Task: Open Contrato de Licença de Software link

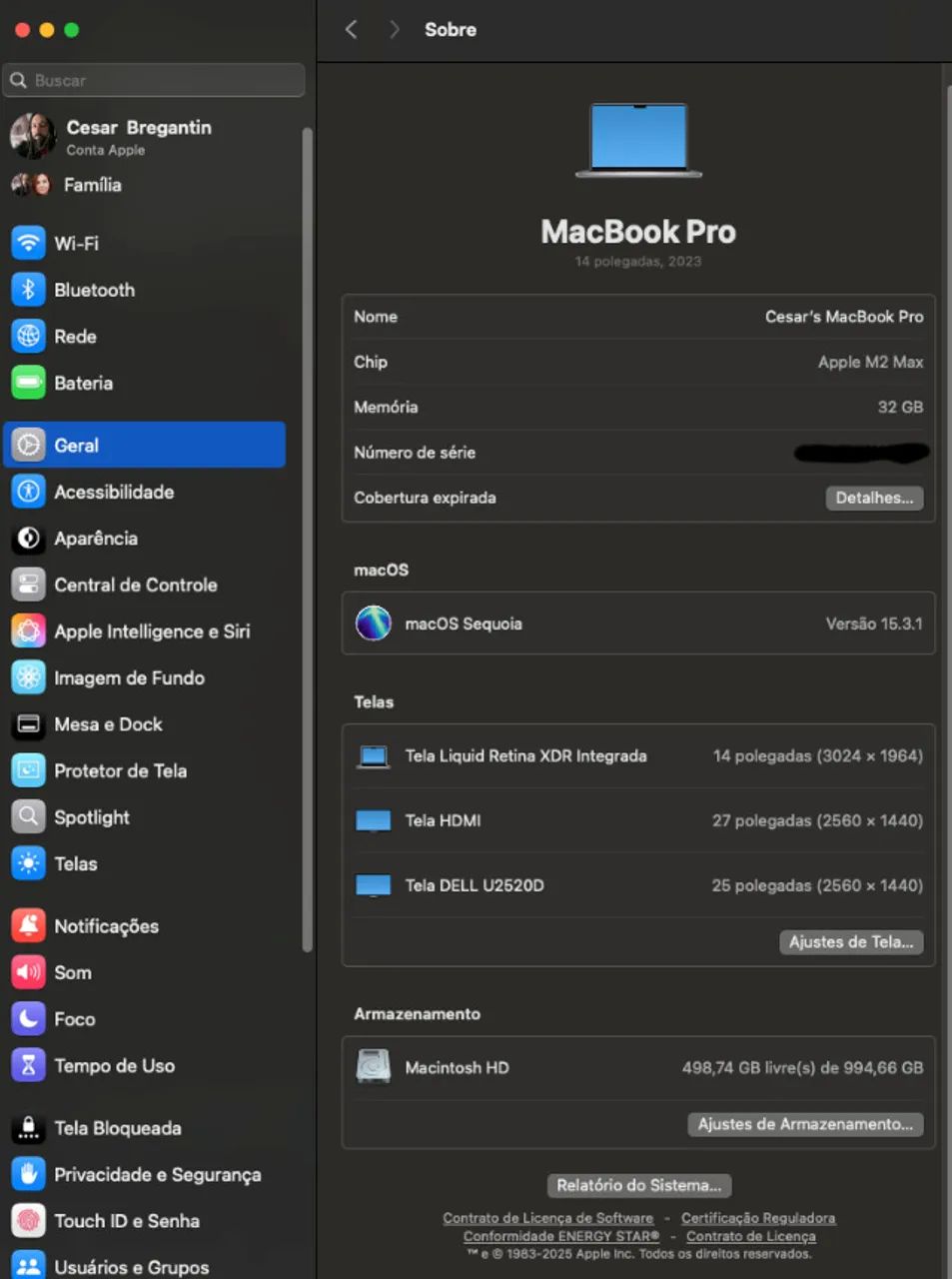Action: 547,1218
